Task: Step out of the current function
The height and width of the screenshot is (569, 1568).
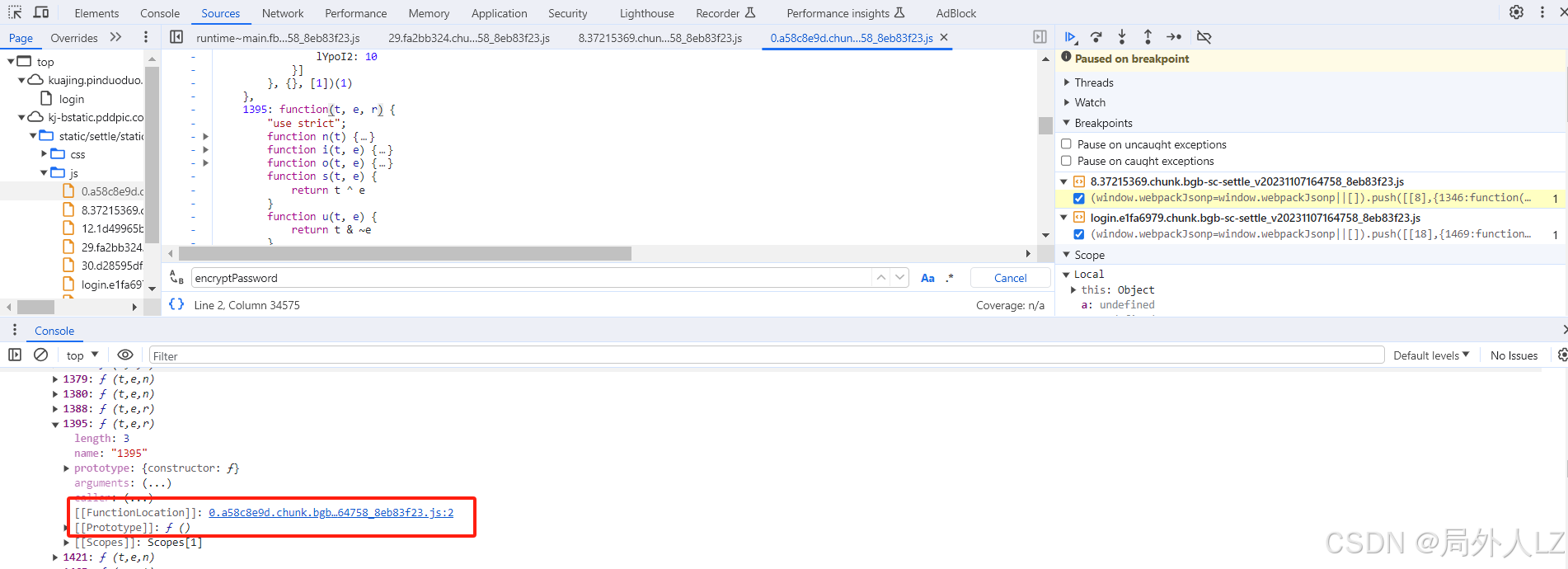Action: [1148, 37]
